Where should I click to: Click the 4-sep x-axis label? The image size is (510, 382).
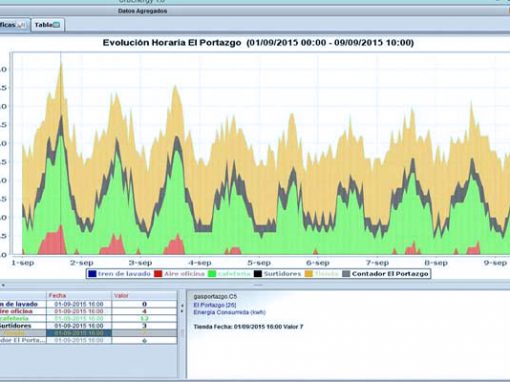pyautogui.click(x=200, y=263)
